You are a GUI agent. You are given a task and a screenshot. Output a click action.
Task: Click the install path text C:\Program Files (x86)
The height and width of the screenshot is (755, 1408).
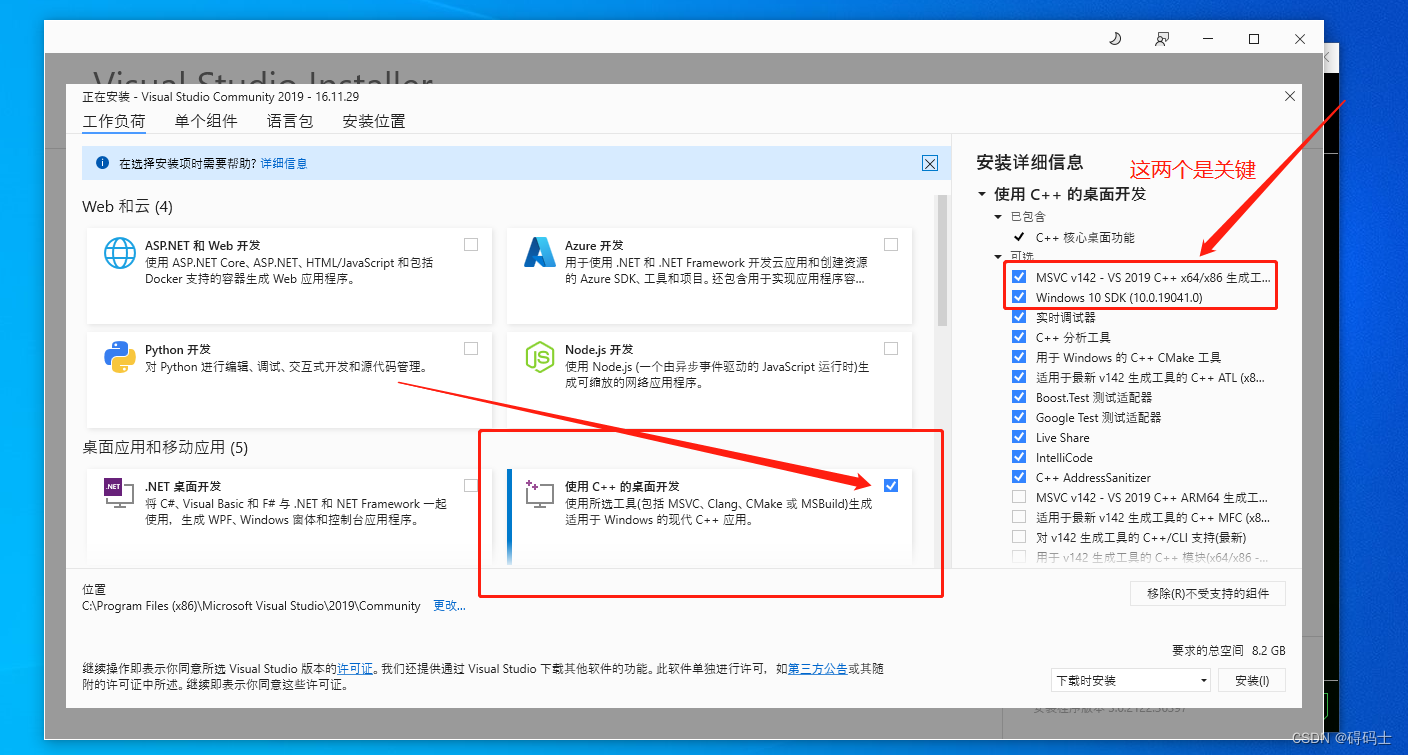(251, 606)
